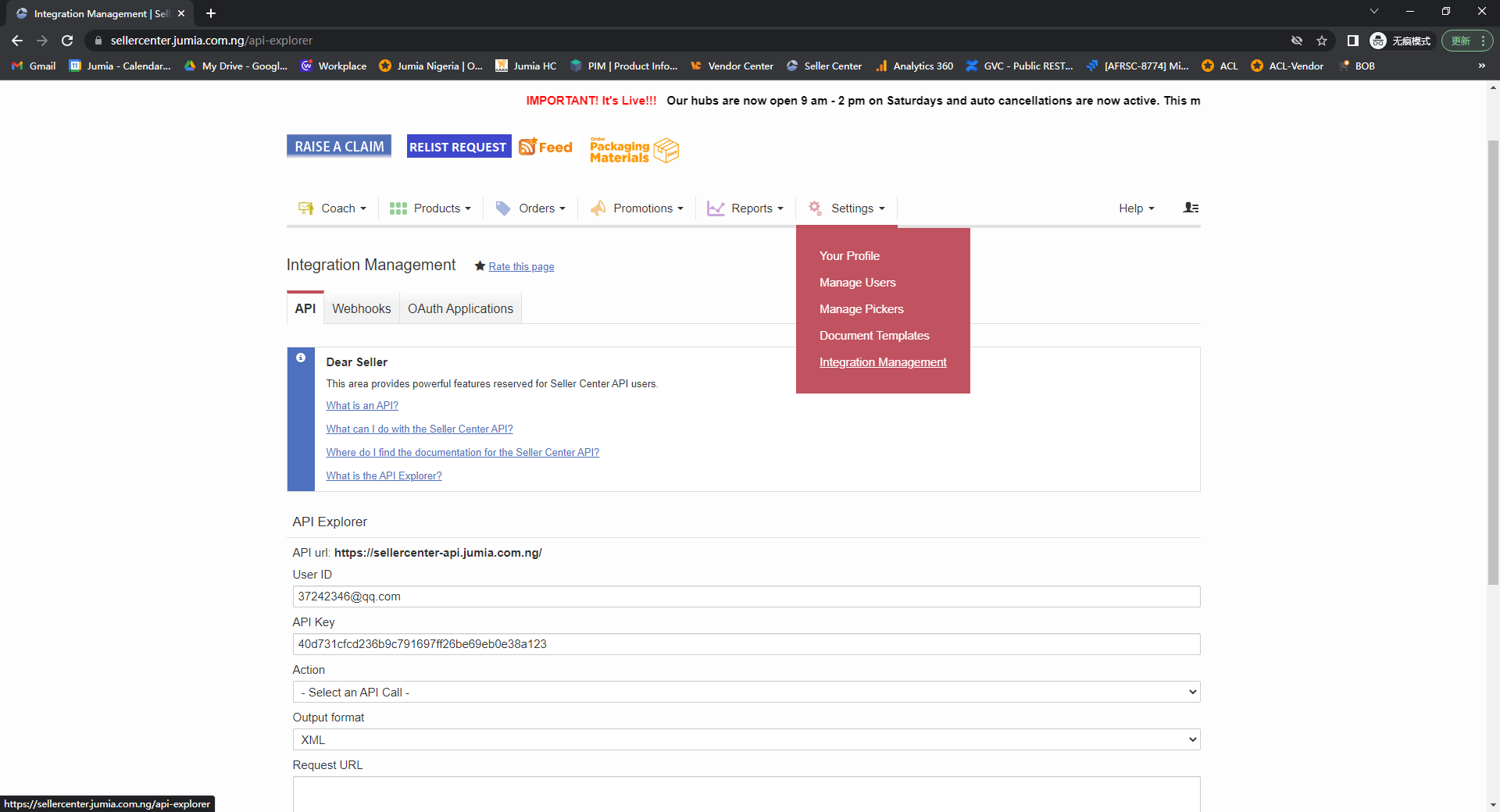This screenshot has width=1500, height=812.
Task: Open new browser tab
Action: coord(211,13)
